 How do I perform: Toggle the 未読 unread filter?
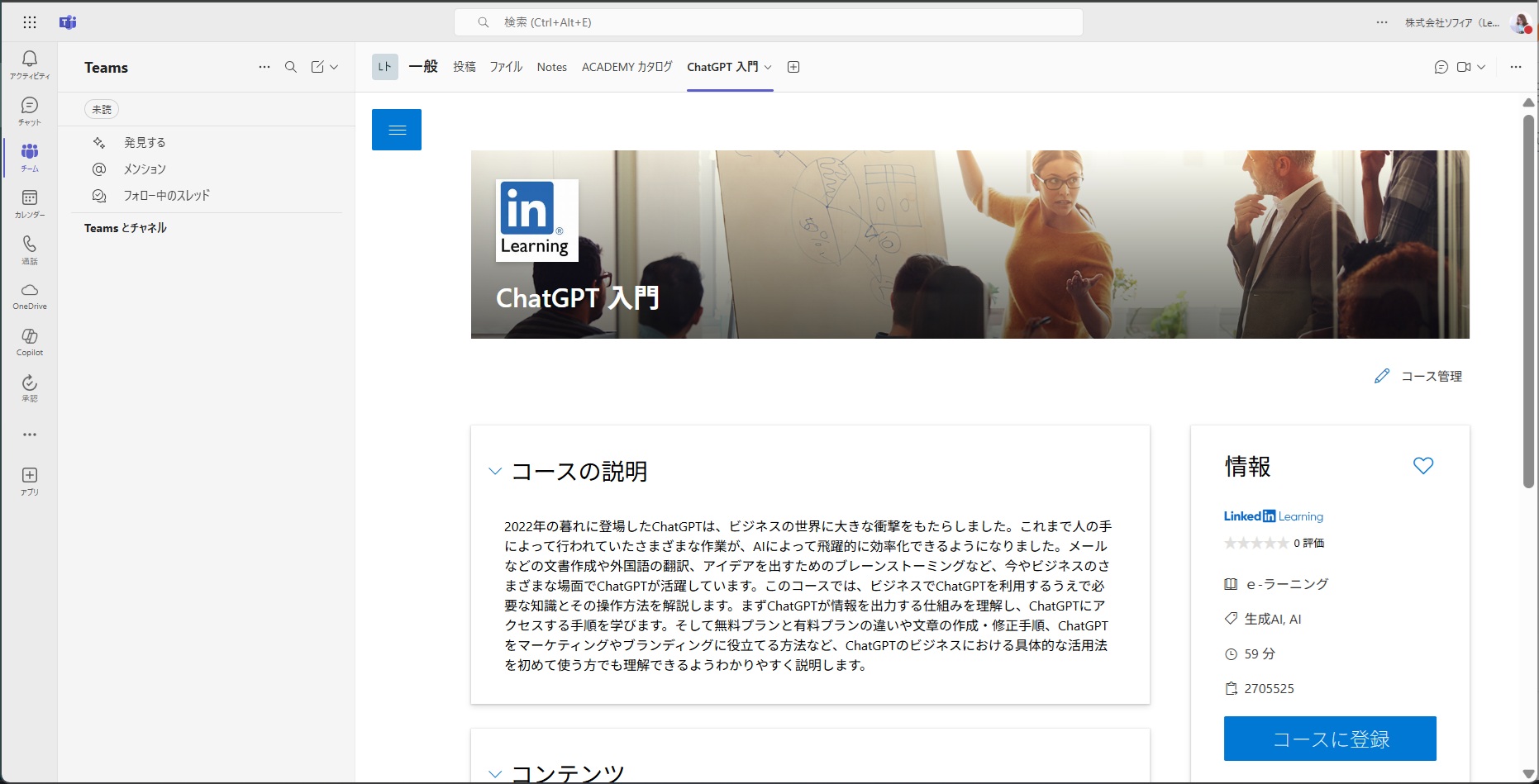(x=102, y=109)
